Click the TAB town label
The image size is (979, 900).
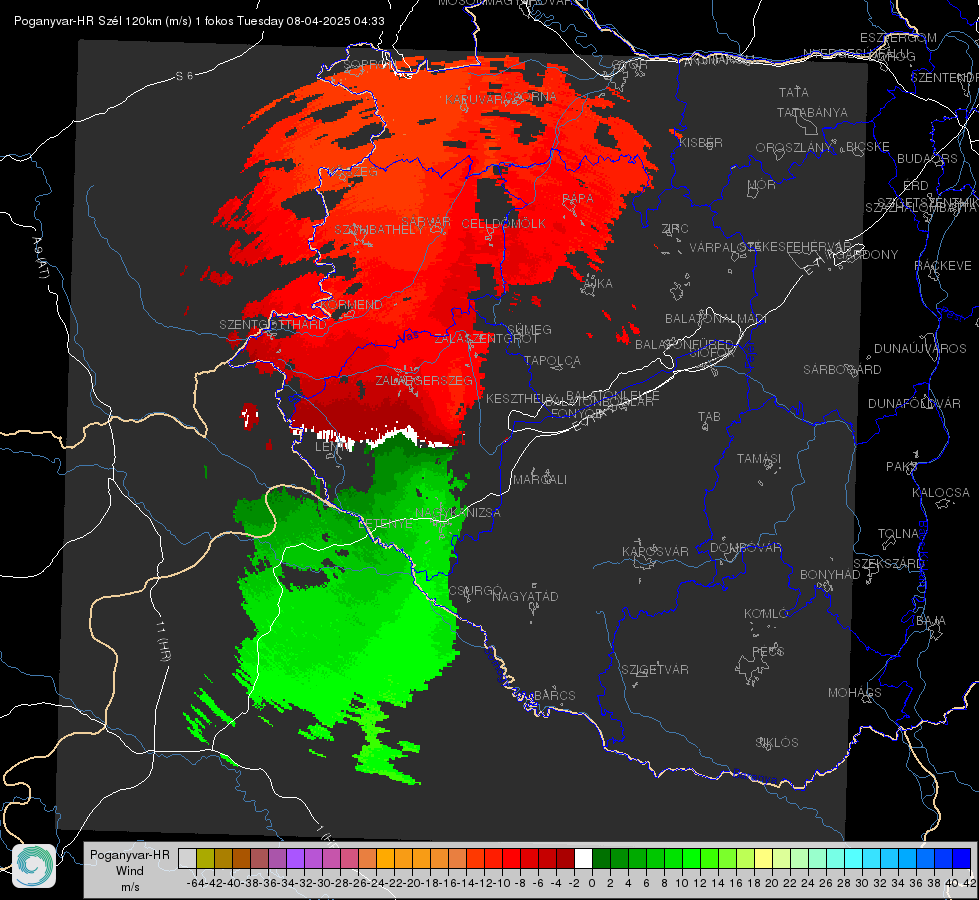pos(709,417)
